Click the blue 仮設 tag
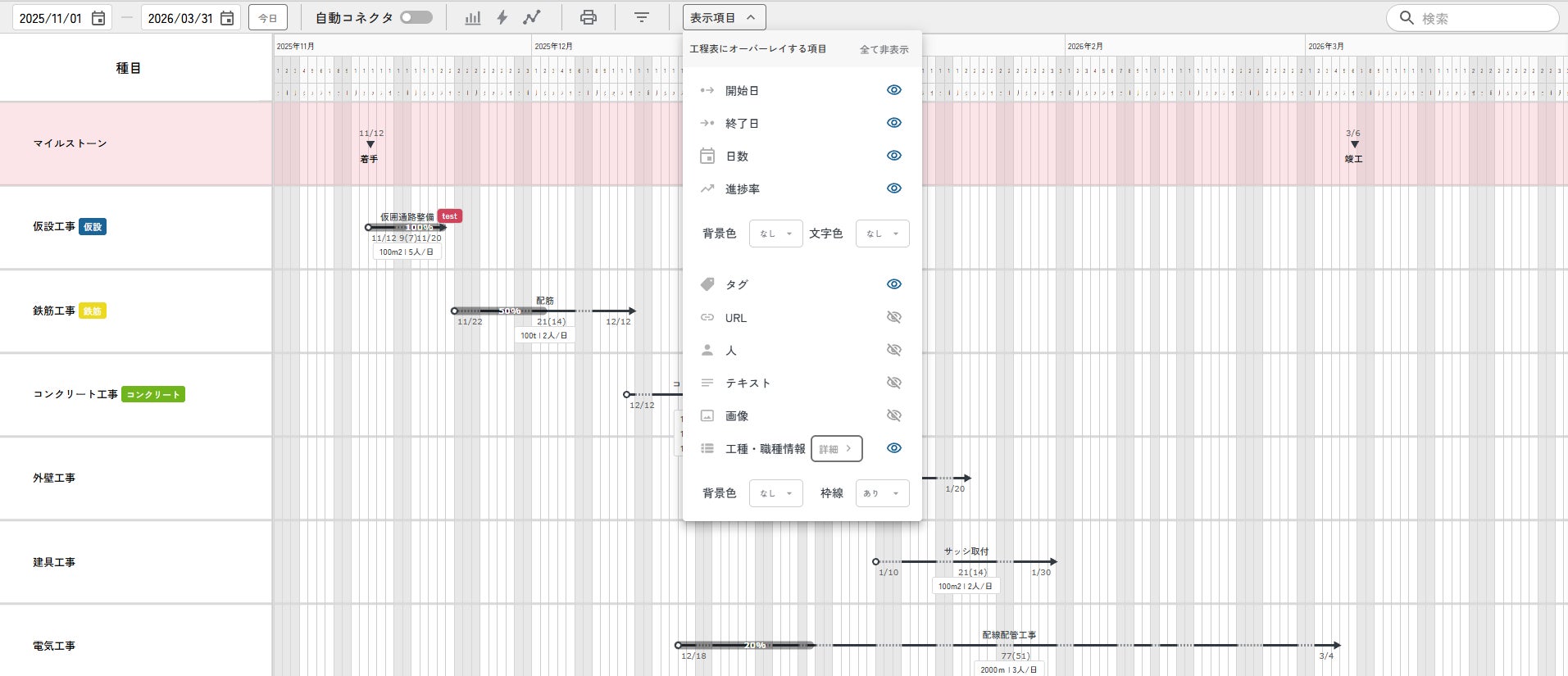The width and height of the screenshot is (1568, 676). click(x=93, y=227)
